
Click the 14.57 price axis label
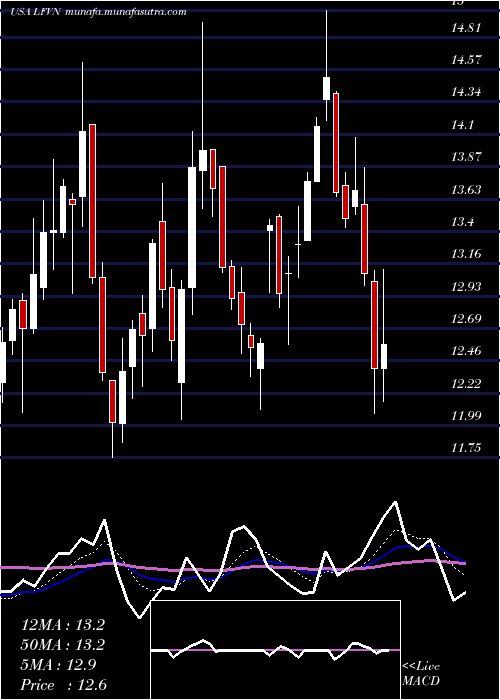click(x=466, y=60)
